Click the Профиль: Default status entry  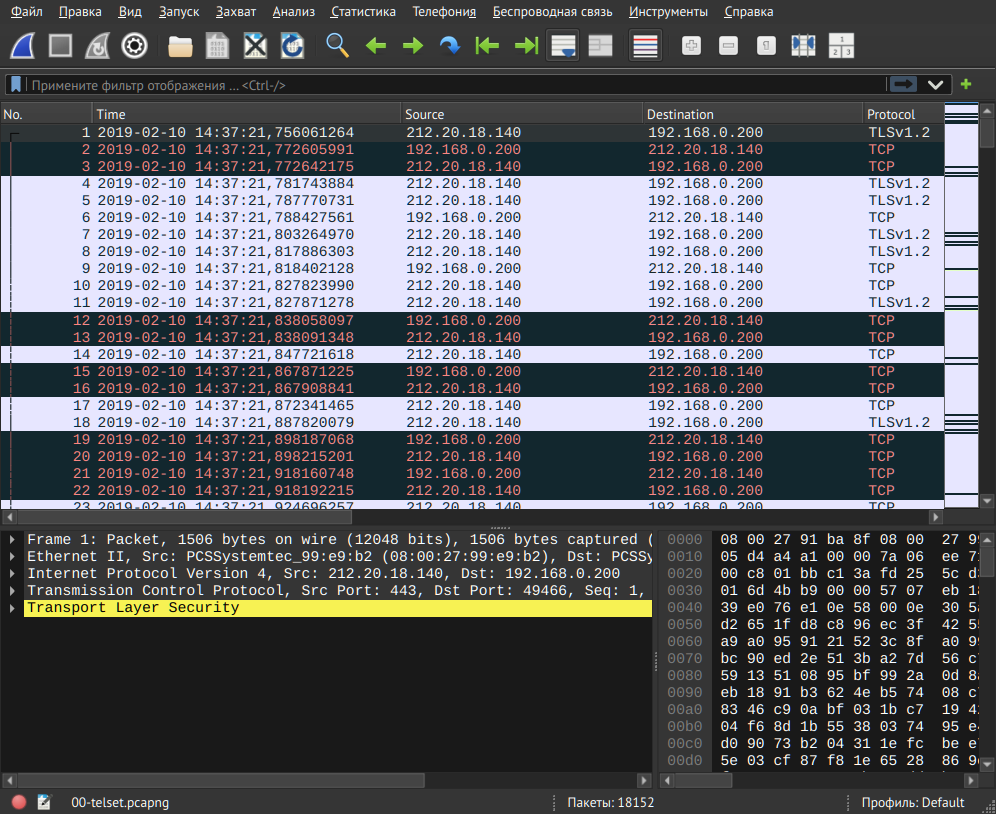point(913,803)
